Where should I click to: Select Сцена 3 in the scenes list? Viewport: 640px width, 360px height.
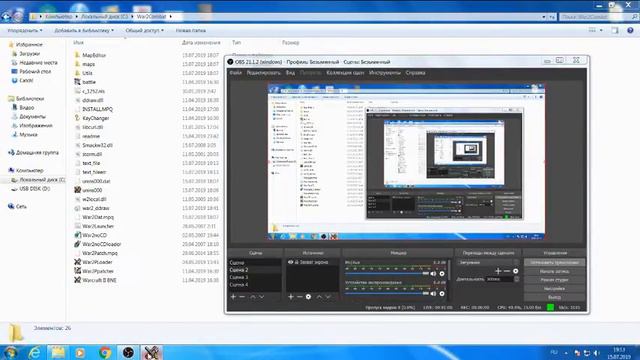255,277
